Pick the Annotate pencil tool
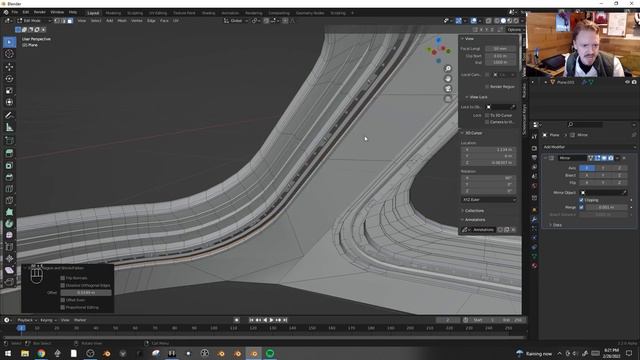Image resolution: width=640 pixels, height=360 pixels. 9,116
